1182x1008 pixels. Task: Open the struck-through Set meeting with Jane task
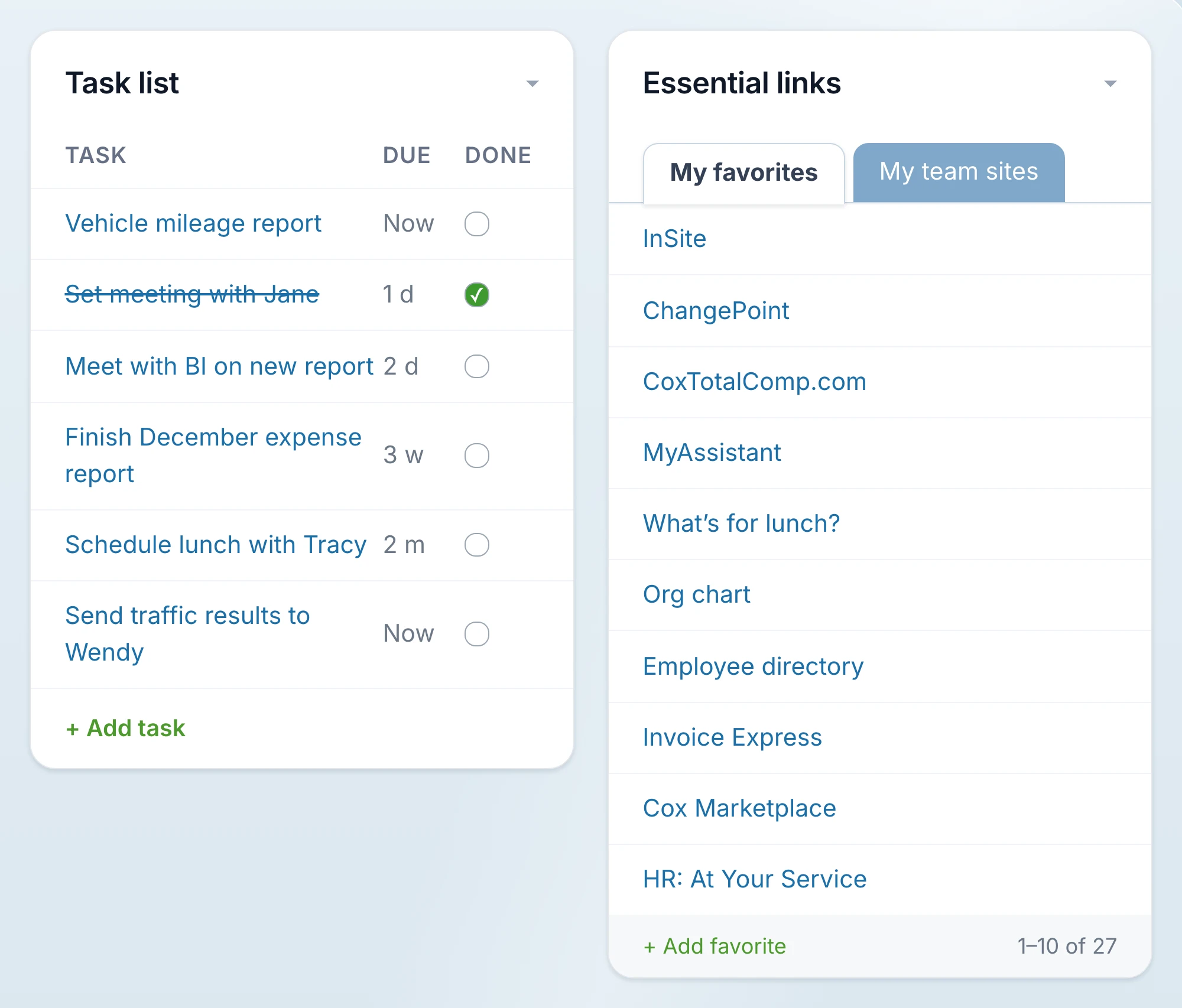(x=192, y=294)
